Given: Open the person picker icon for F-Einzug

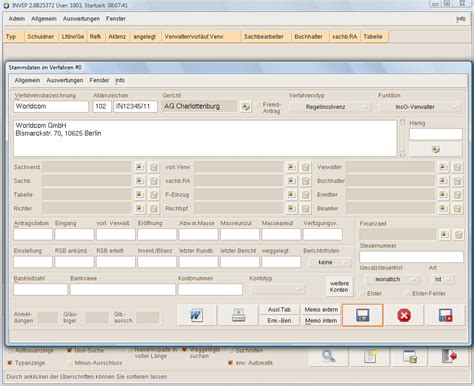Looking at the screenshot, I should point(292,195).
